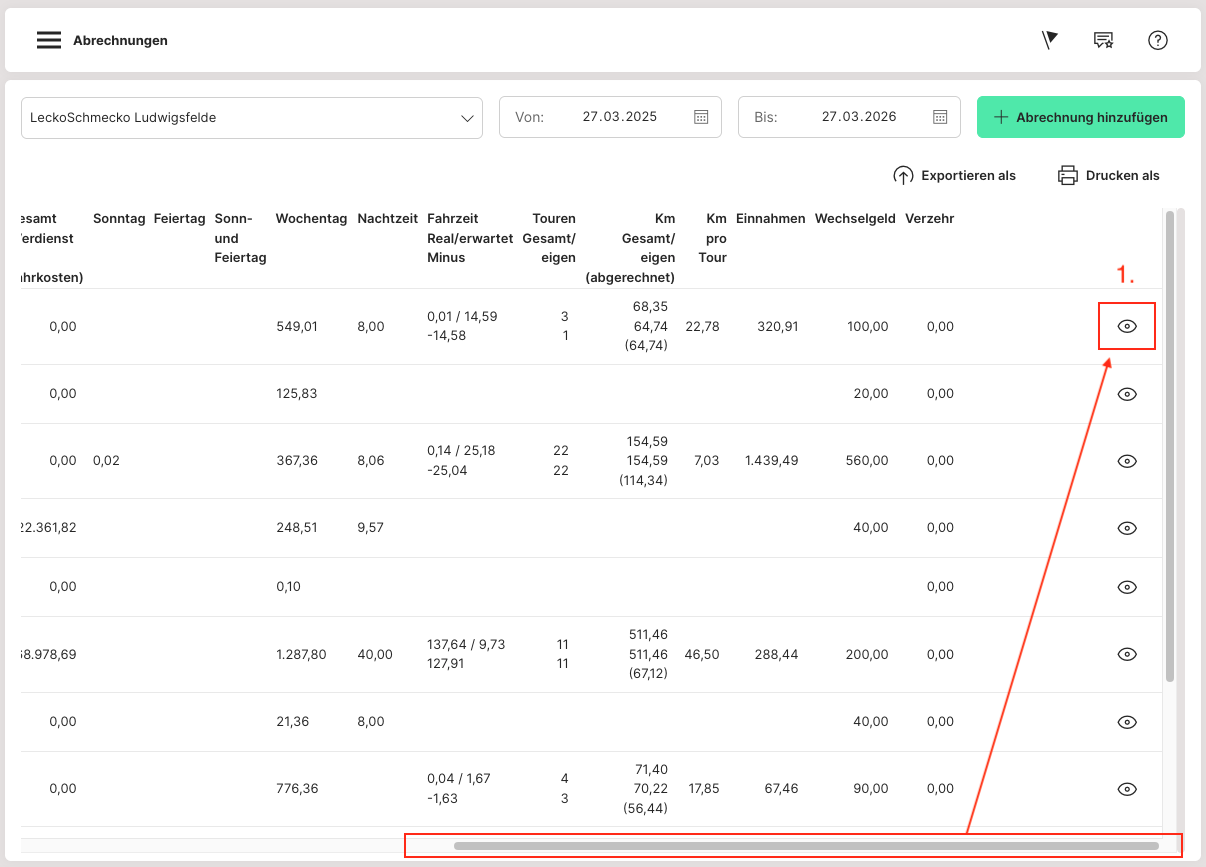Show details for row with Einnahmen 1.439,49

(1127, 461)
